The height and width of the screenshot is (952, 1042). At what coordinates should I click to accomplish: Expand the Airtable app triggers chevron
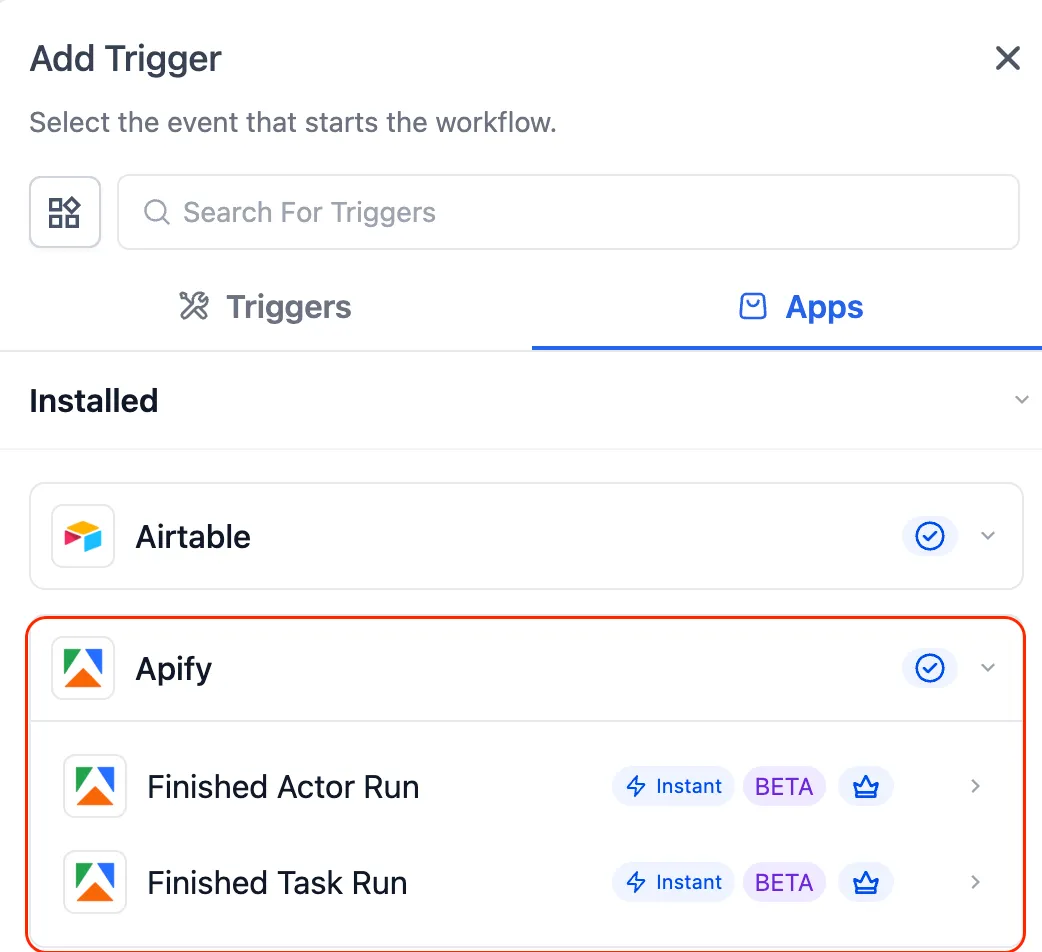coord(988,536)
